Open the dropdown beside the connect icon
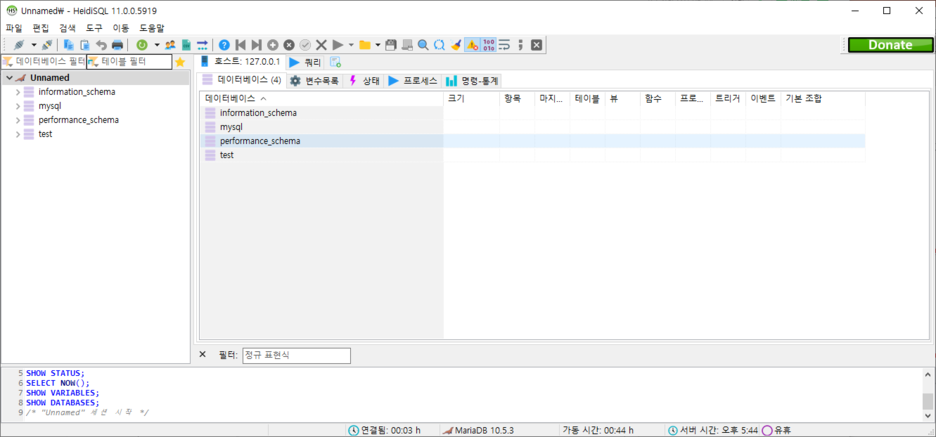Screen dimensions: 936x437 point(34,45)
